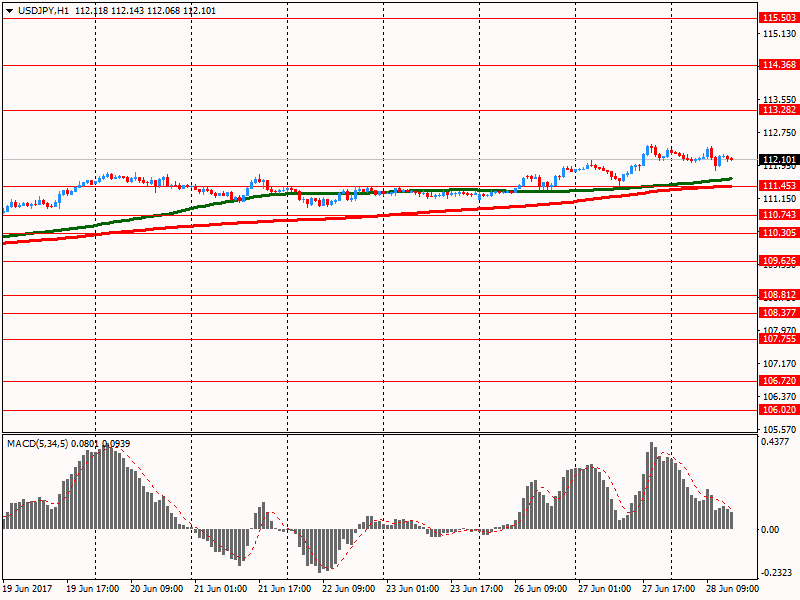The height and width of the screenshot is (600, 800).
Task: Click the 22 Jun 09:00 time label
Action: 348,589
